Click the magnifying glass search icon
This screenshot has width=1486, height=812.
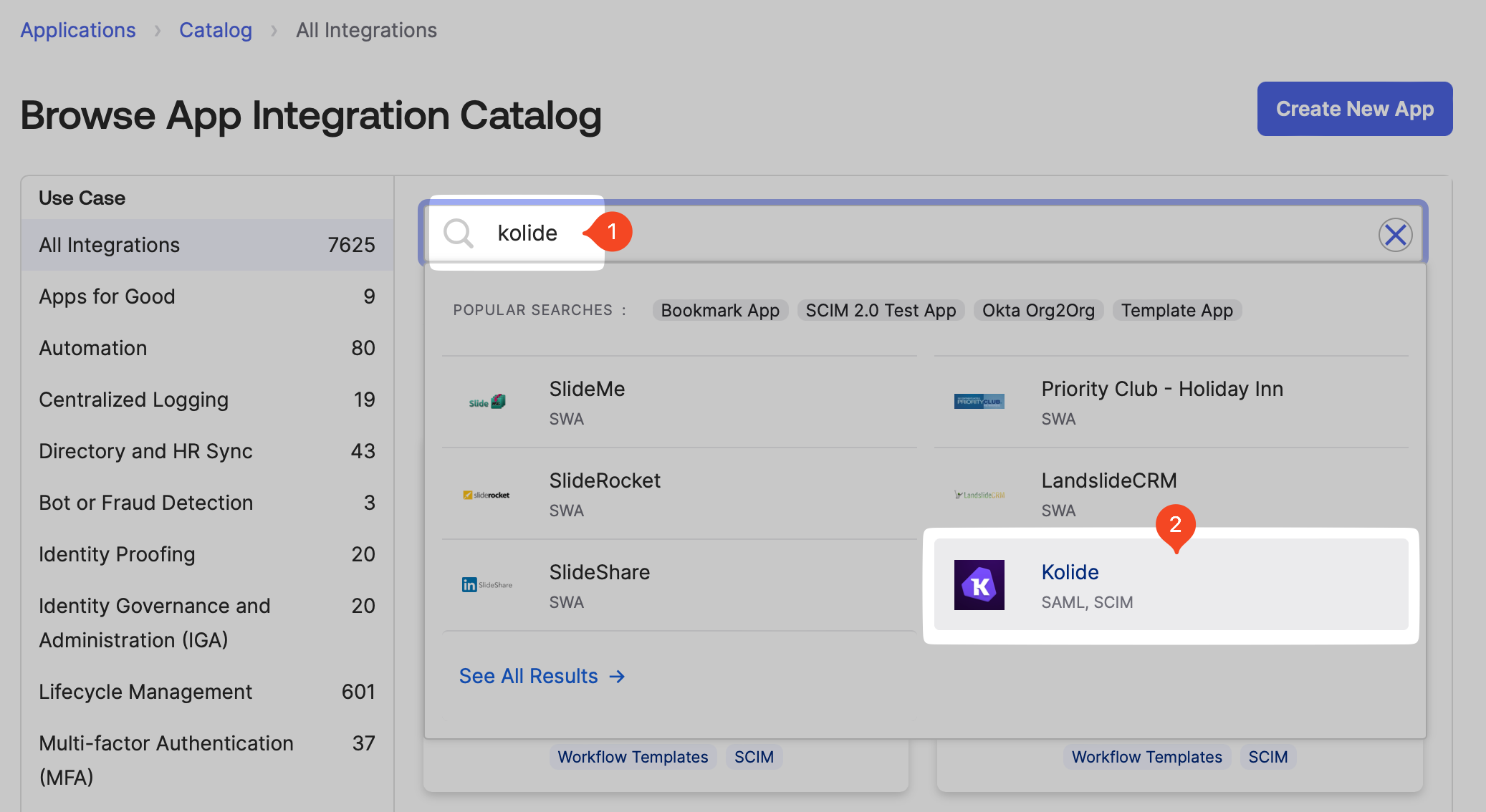click(458, 233)
